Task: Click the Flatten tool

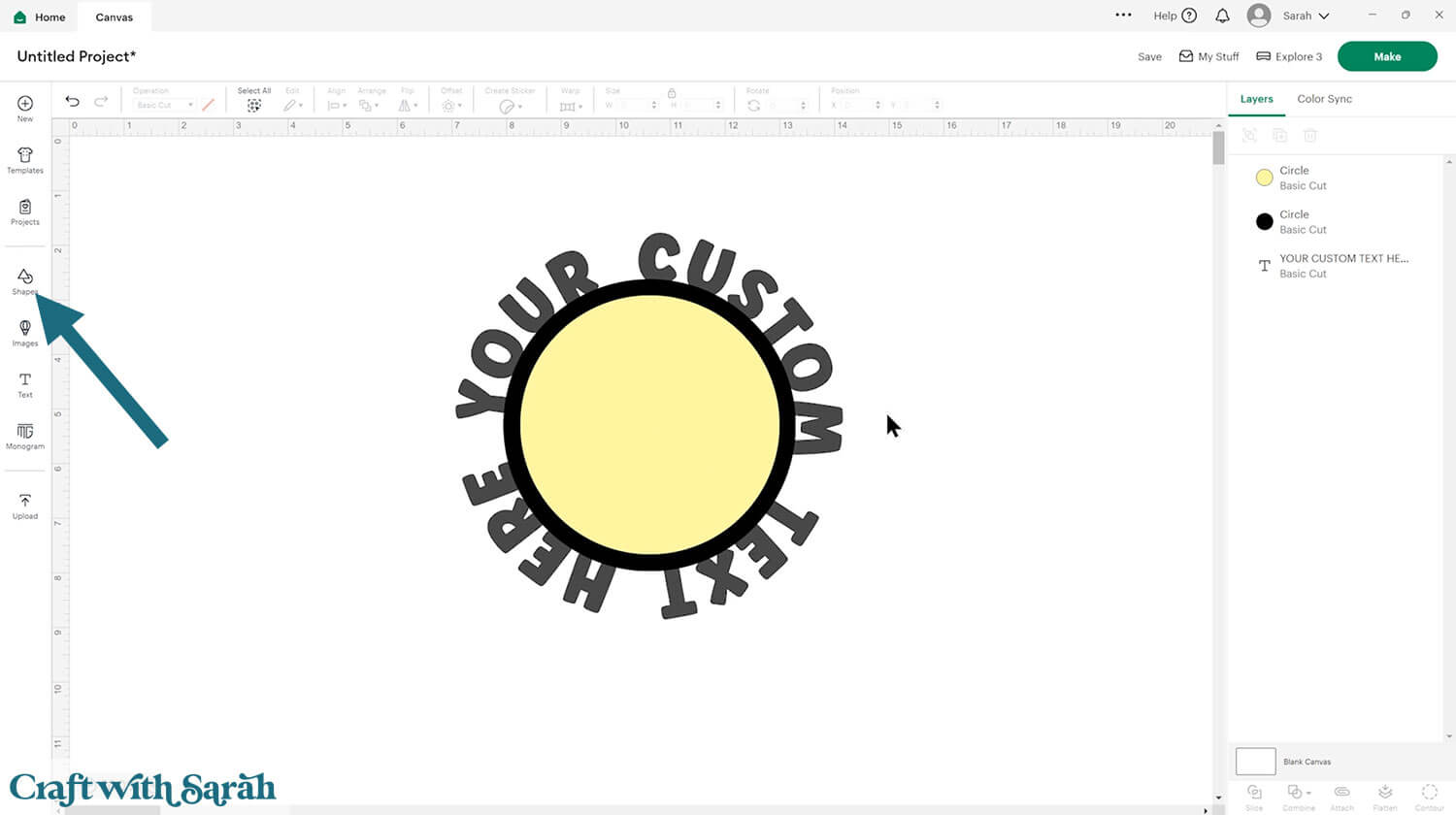Action: coord(1385,796)
